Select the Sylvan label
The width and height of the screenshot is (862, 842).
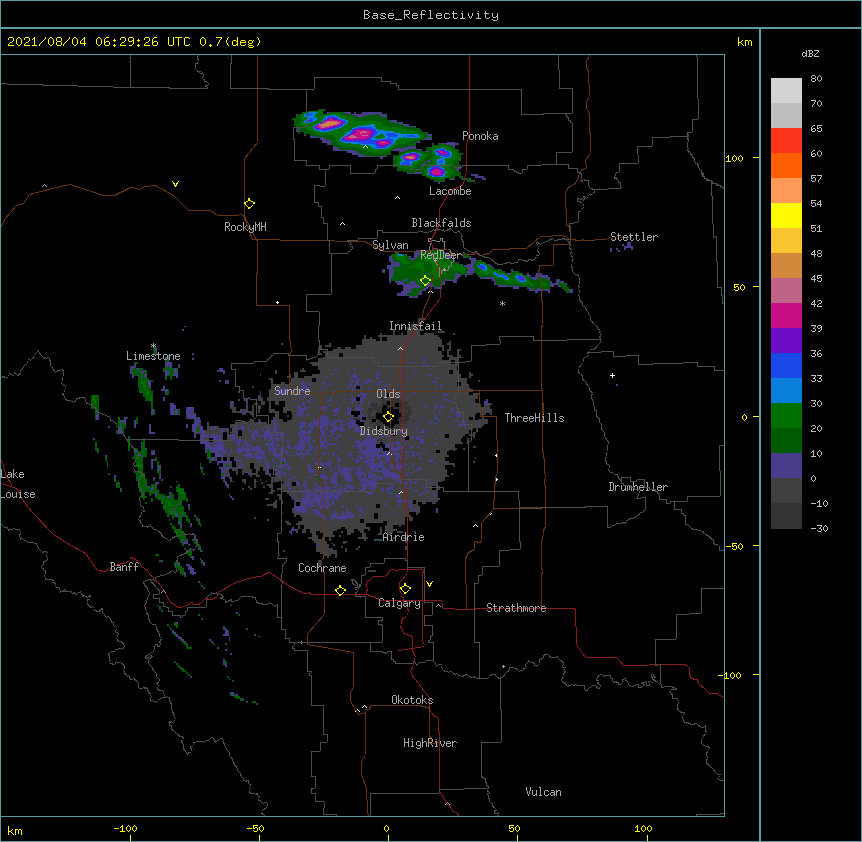point(390,245)
